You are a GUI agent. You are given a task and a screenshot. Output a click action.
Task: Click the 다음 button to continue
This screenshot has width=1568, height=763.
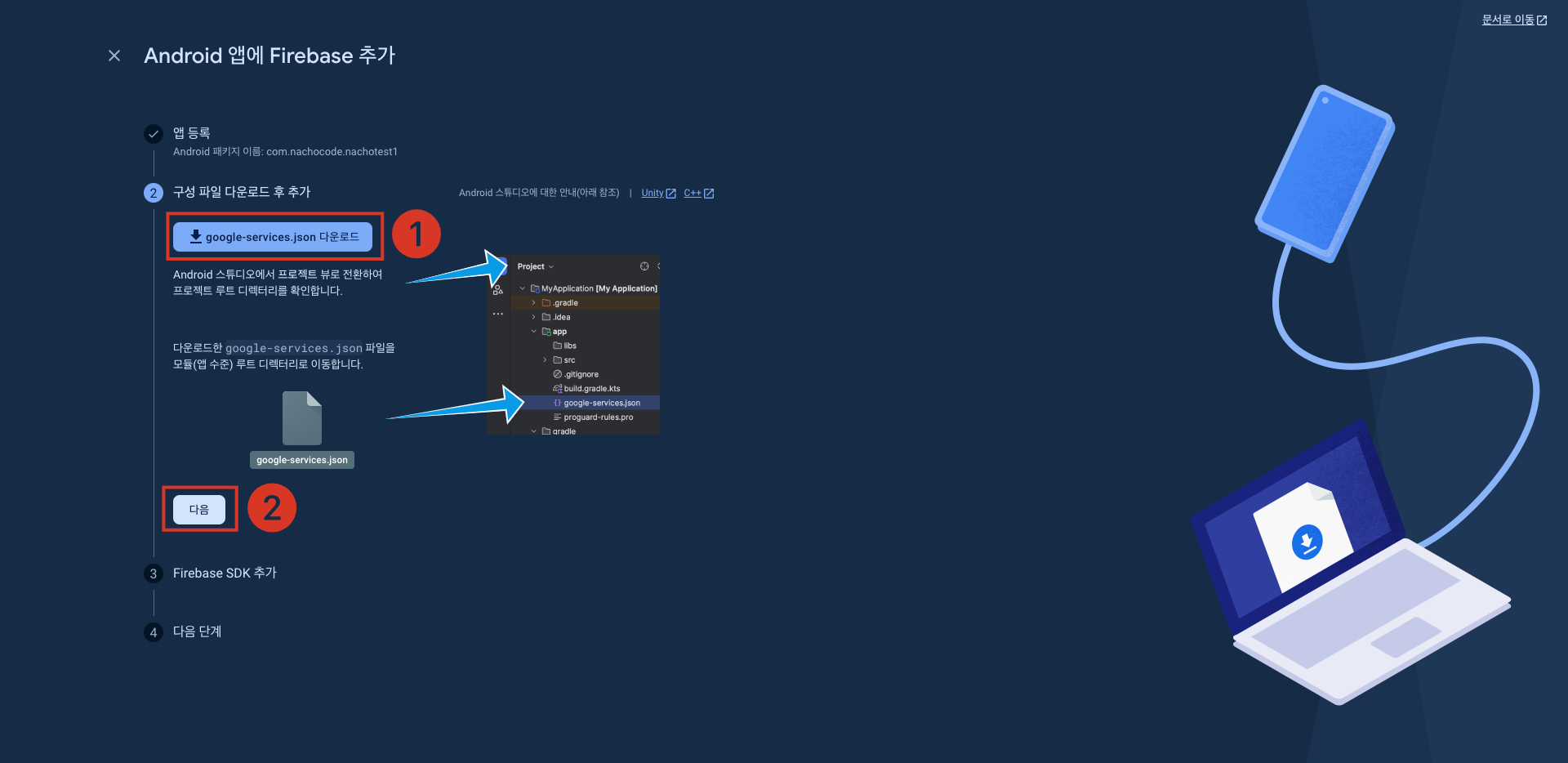(x=199, y=509)
